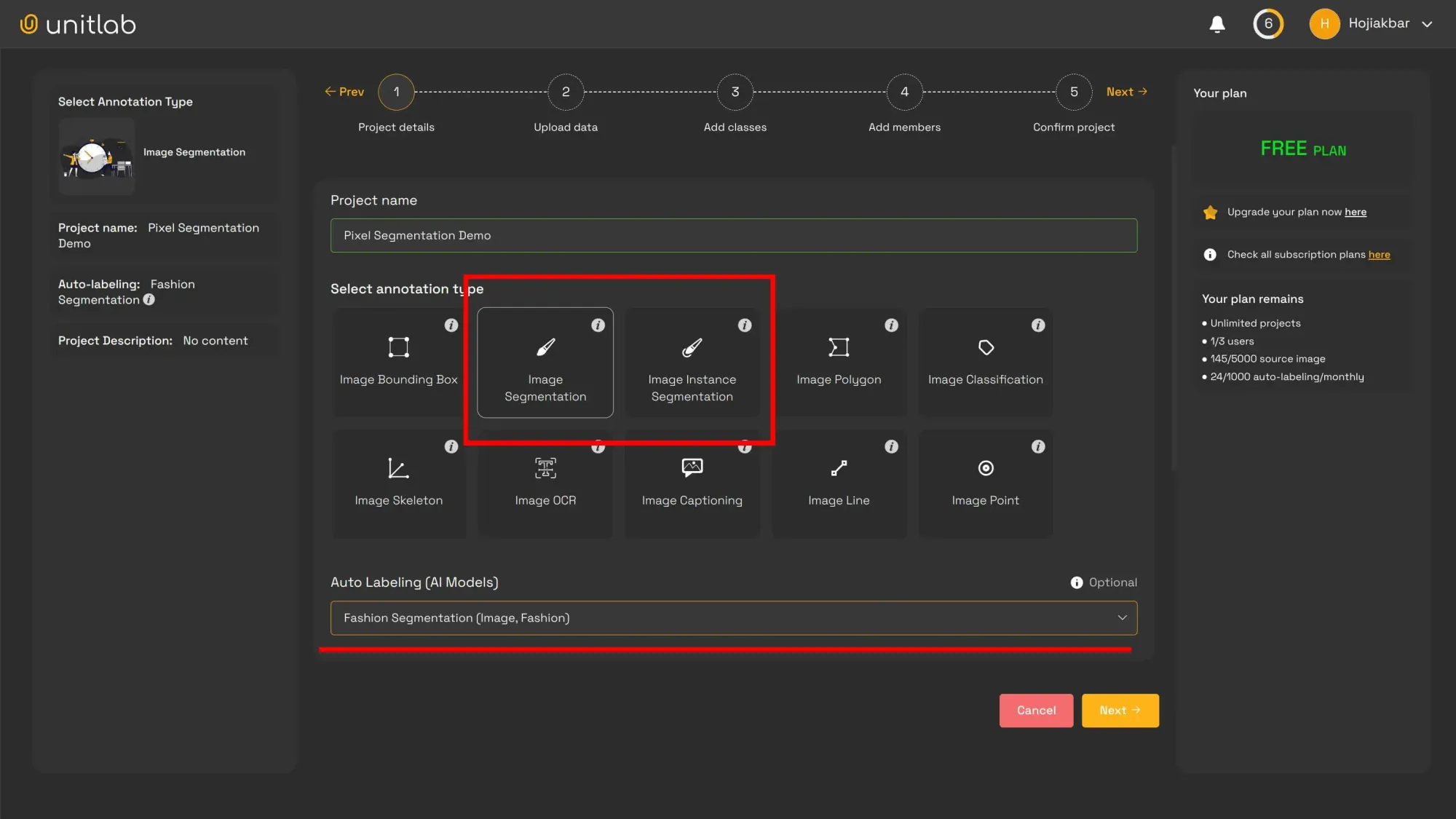The width and height of the screenshot is (1456, 819).
Task: Click the Next button to proceed
Action: pos(1120,710)
